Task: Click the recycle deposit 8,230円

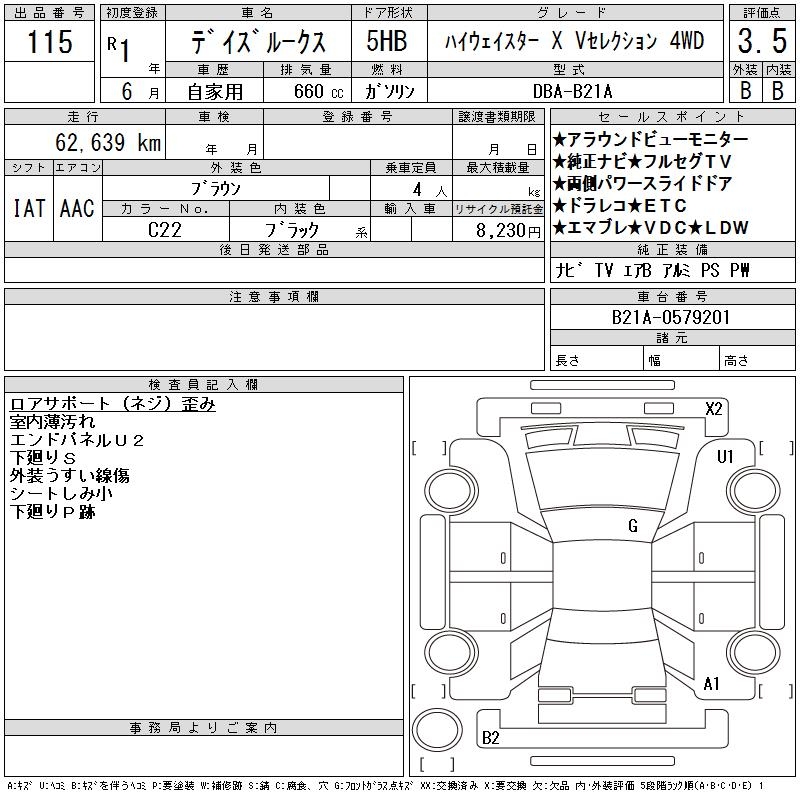Action: click(508, 231)
